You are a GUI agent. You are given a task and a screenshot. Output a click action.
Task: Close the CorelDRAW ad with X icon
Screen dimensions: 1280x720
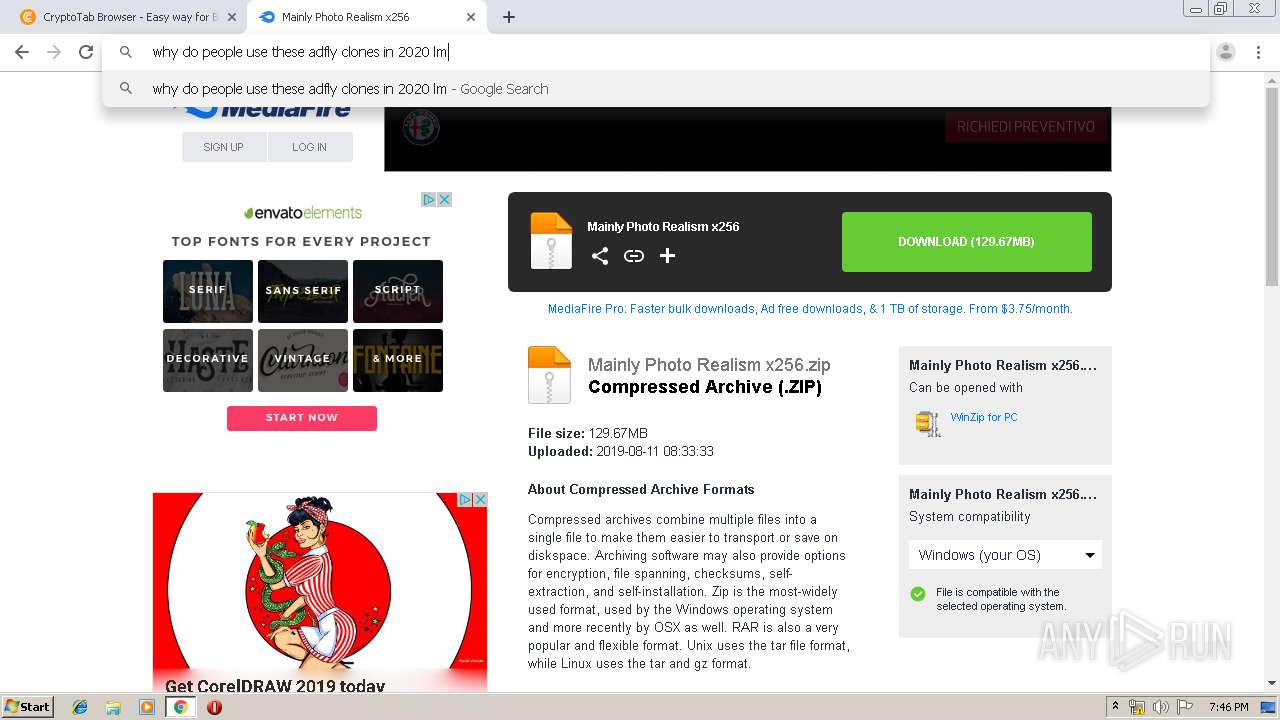(480, 499)
